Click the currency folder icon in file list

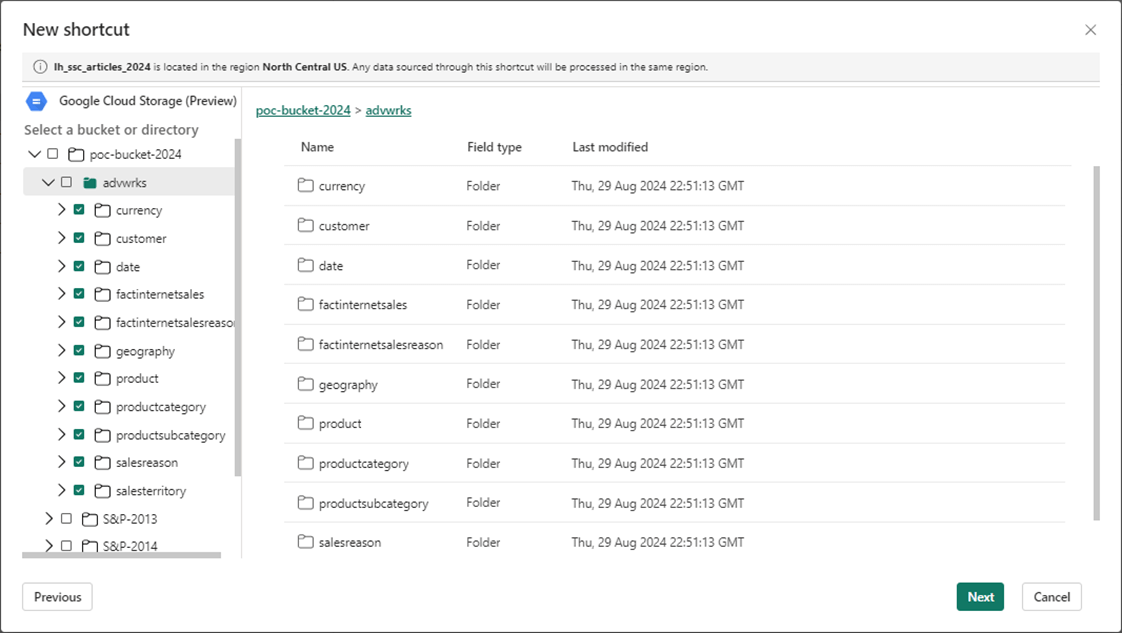(x=306, y=185)
